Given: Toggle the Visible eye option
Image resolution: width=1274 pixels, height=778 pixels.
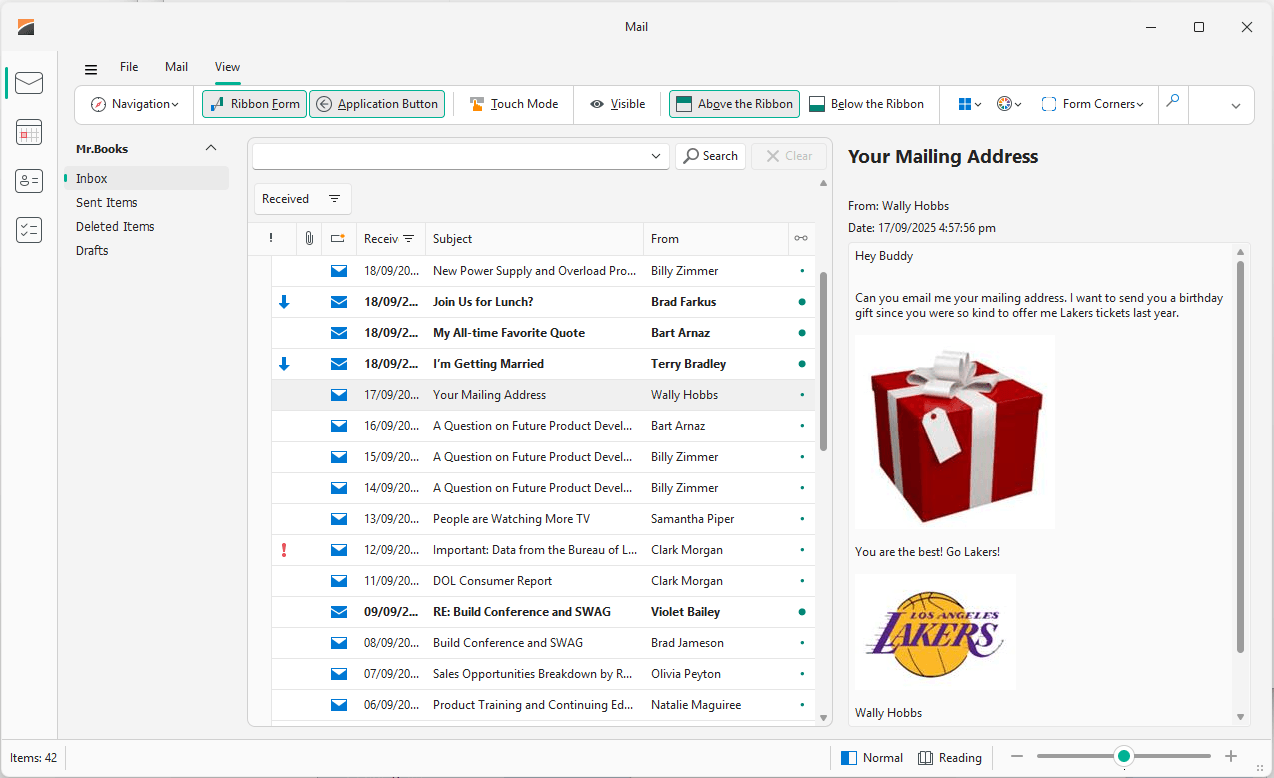Looking at the screenshot, I should (617, 104).
